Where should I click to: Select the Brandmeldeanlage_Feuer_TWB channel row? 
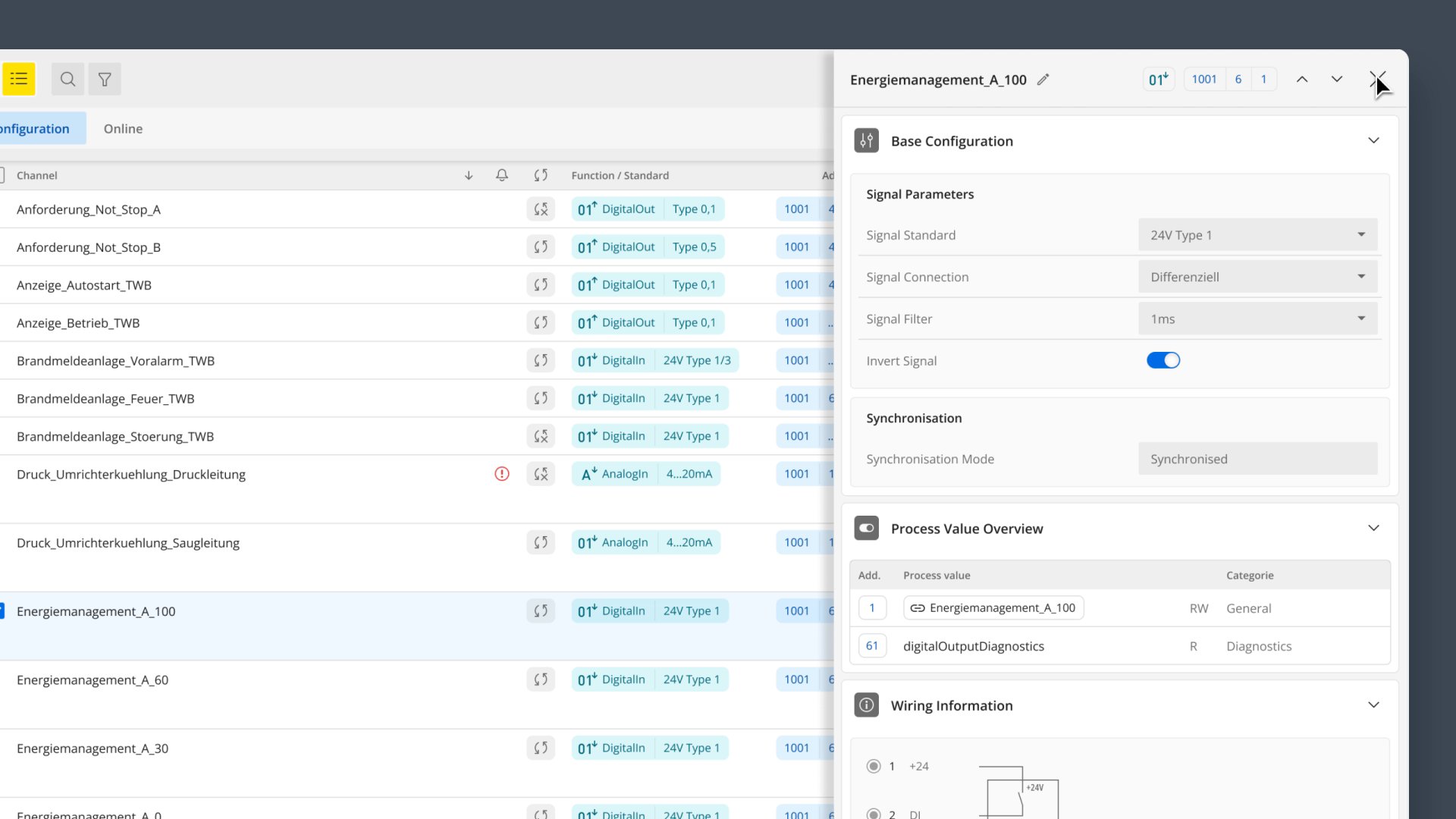coord(105,399)
